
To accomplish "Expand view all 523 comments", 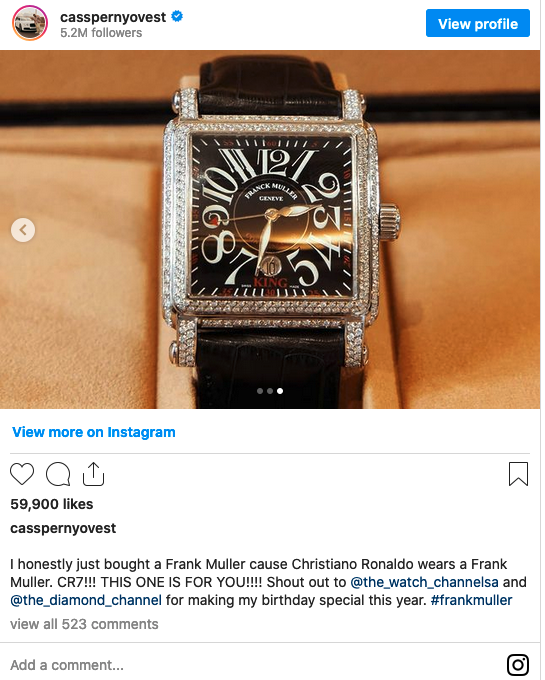I will tap(84, 624).
